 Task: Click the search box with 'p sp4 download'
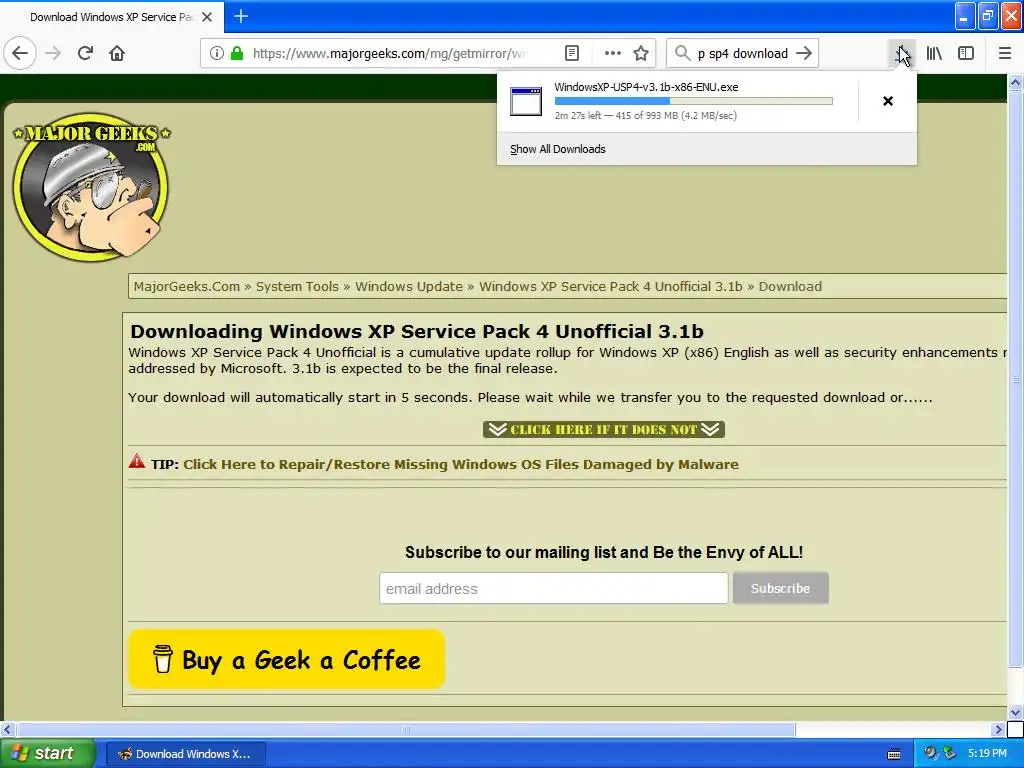tap(743, 54)
